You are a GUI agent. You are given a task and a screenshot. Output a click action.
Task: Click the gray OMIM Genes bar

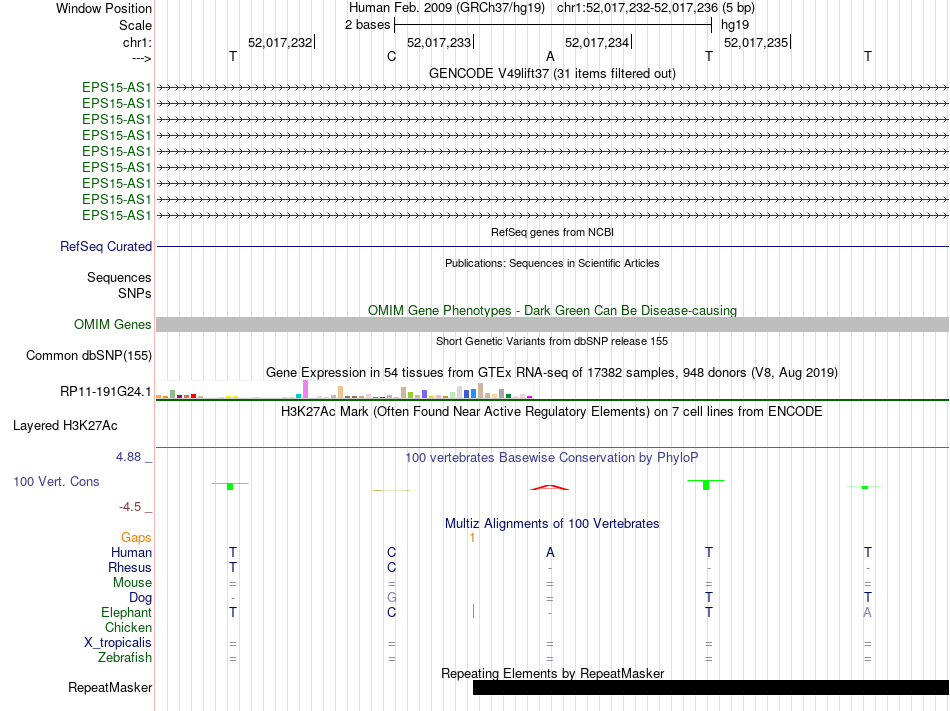[552, 325]
